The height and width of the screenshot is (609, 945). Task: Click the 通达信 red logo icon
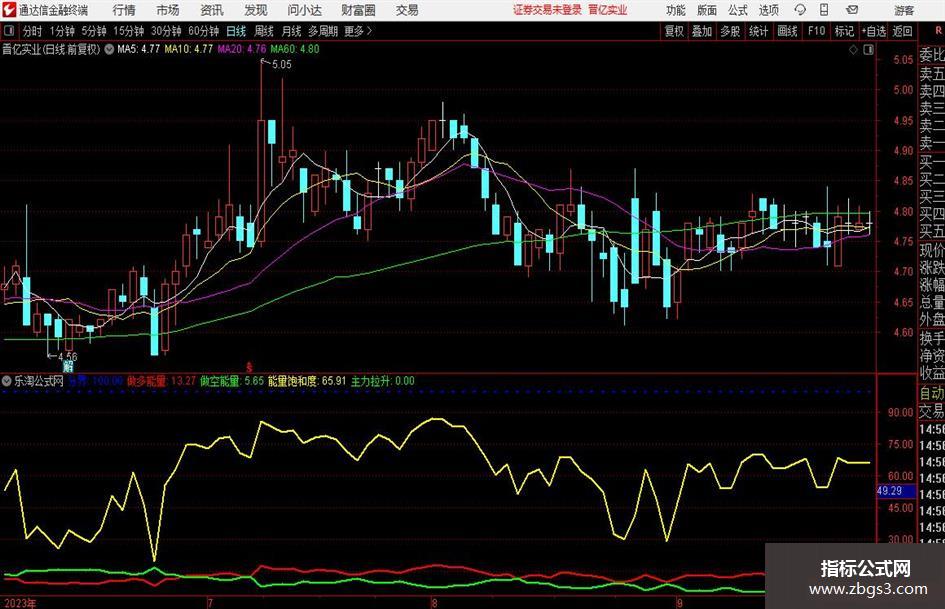9,10
